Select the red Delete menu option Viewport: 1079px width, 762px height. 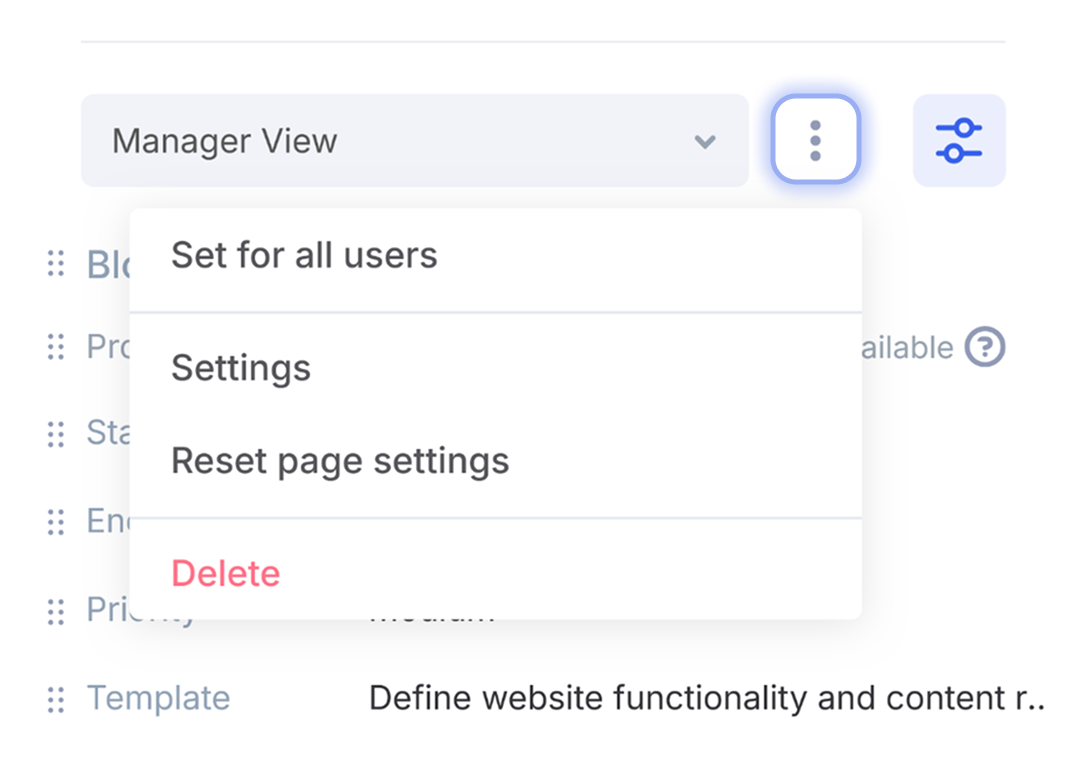click(225, 574)
